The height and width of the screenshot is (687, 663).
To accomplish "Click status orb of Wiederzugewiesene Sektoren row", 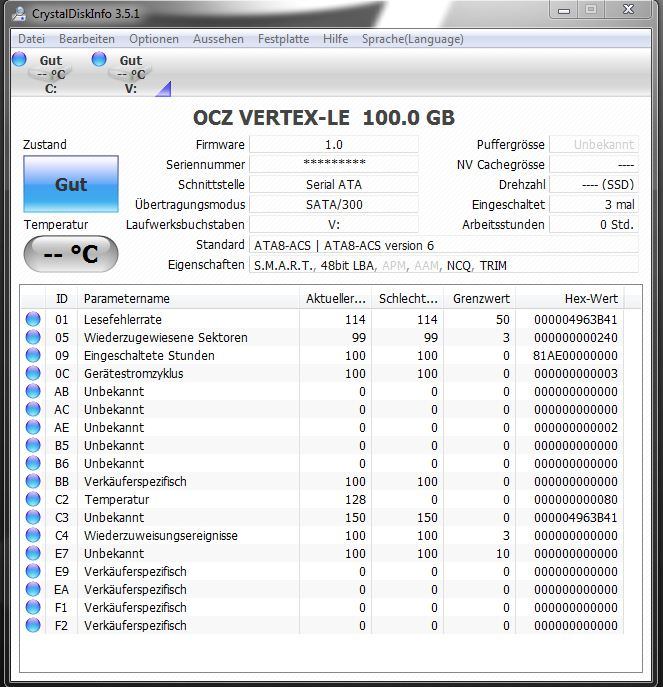I will click(33, 337).
